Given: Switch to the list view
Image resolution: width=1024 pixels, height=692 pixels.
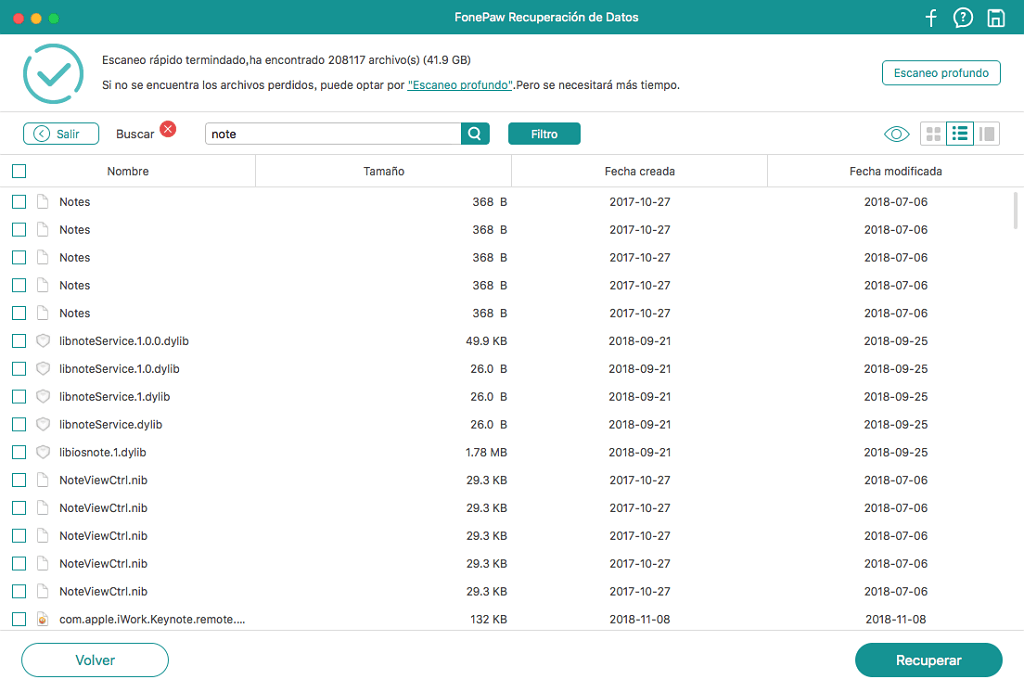Looking at the screenshot, I should pyautogui.click(x=960, y=134).
